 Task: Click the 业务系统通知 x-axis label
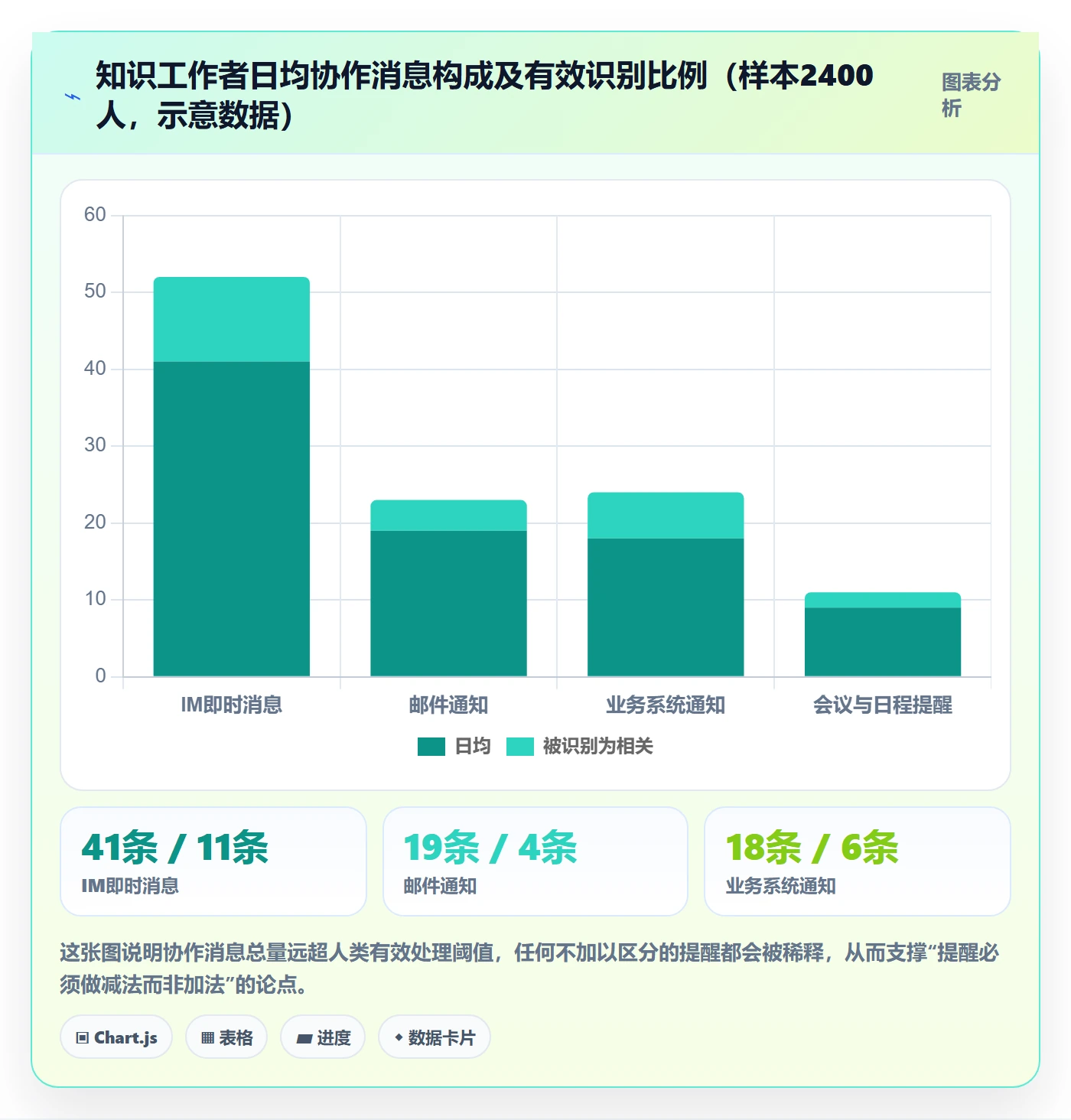point(666,705)
